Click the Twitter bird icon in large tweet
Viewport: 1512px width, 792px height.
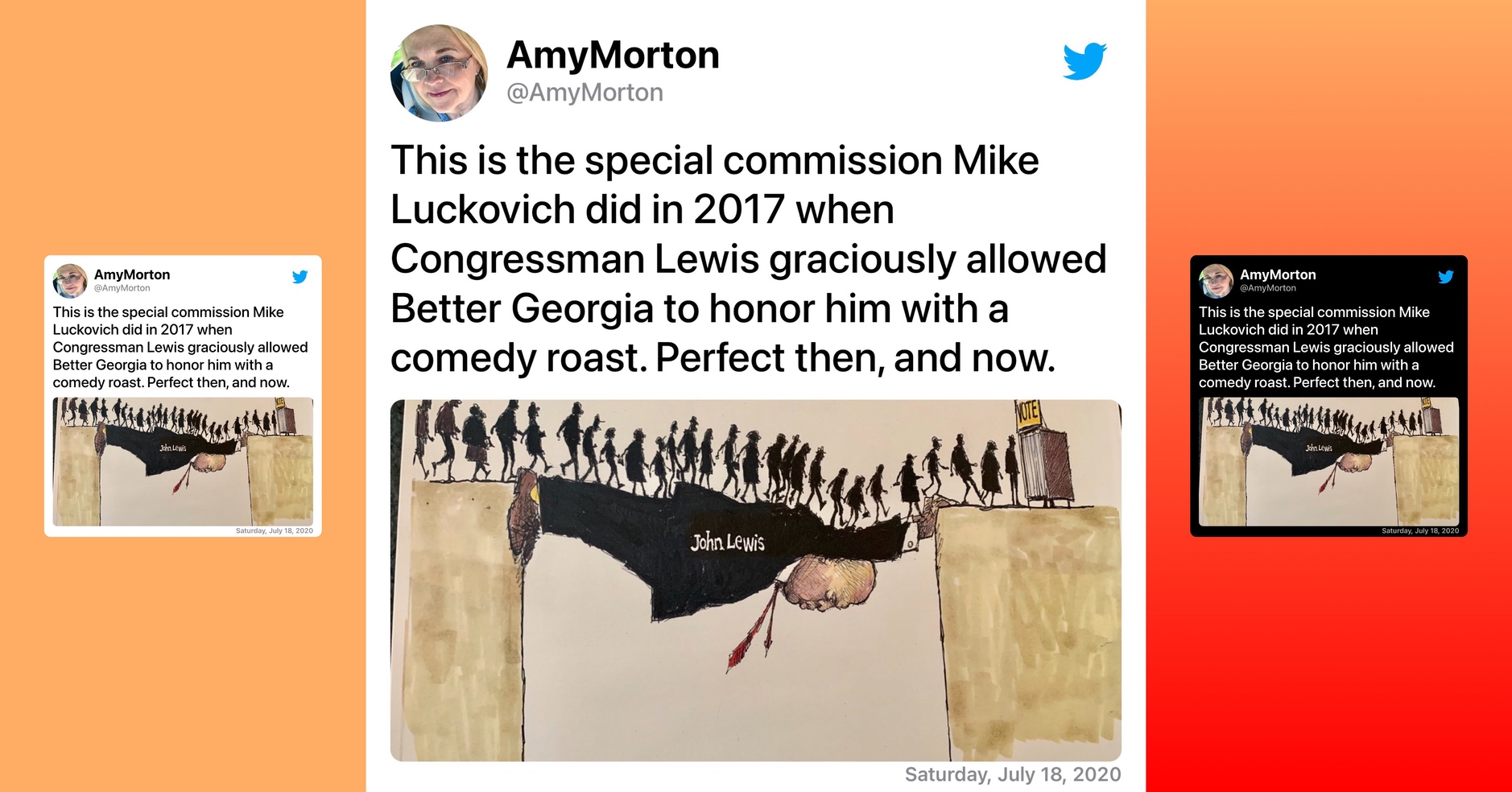(1084, 61)
